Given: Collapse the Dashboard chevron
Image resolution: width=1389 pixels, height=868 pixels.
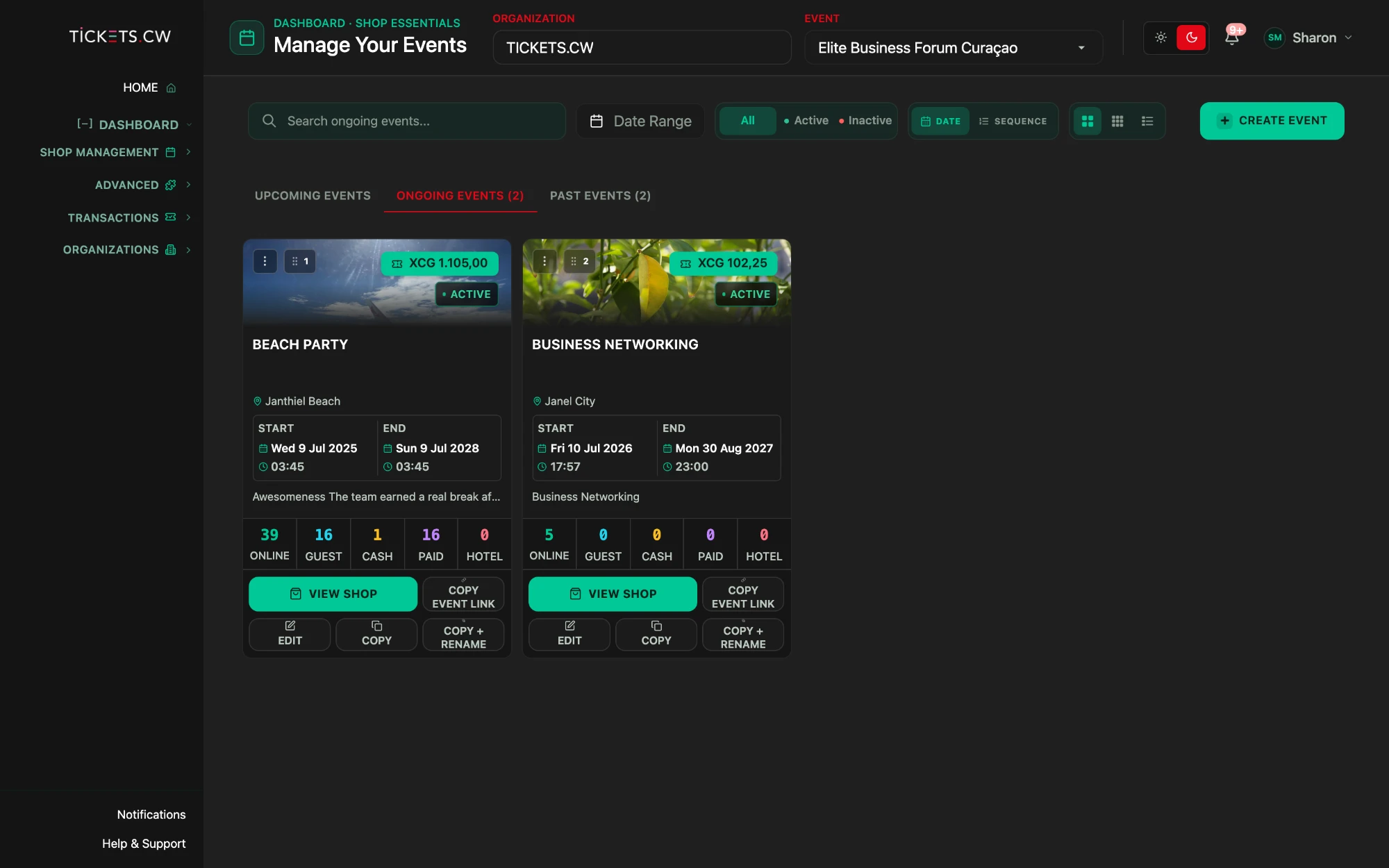Looking at the screenshot, I should (189, 125).
